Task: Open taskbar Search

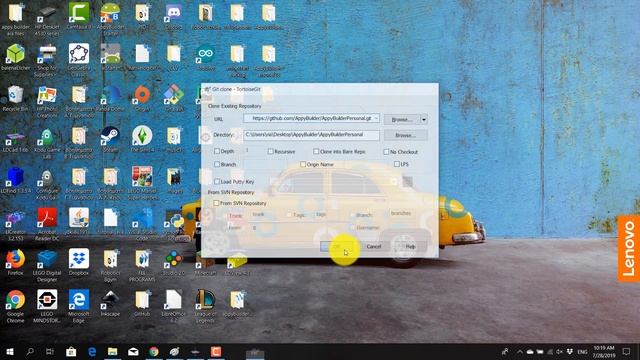Action: click(30, 351)
